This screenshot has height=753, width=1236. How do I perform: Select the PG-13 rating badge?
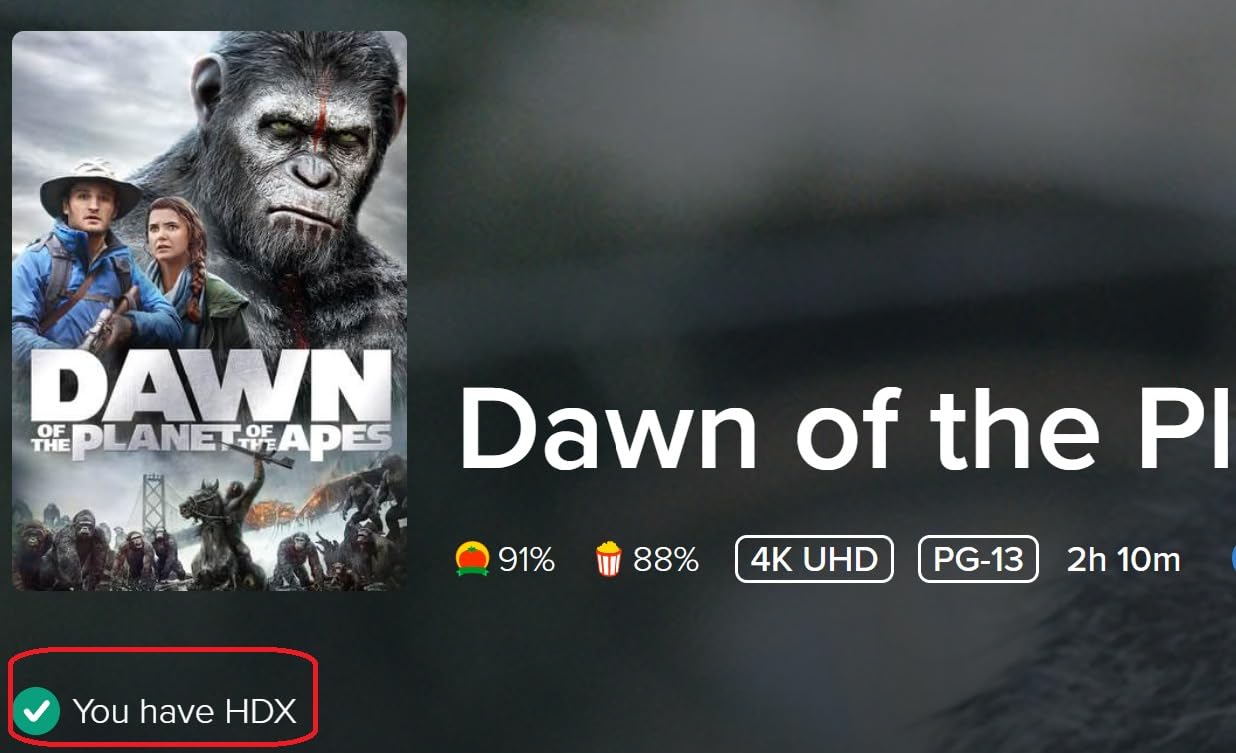(x=978, y=559)
